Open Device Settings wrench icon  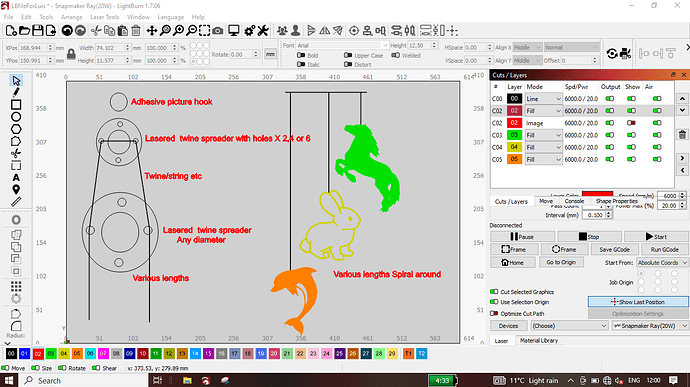(263, 30)
